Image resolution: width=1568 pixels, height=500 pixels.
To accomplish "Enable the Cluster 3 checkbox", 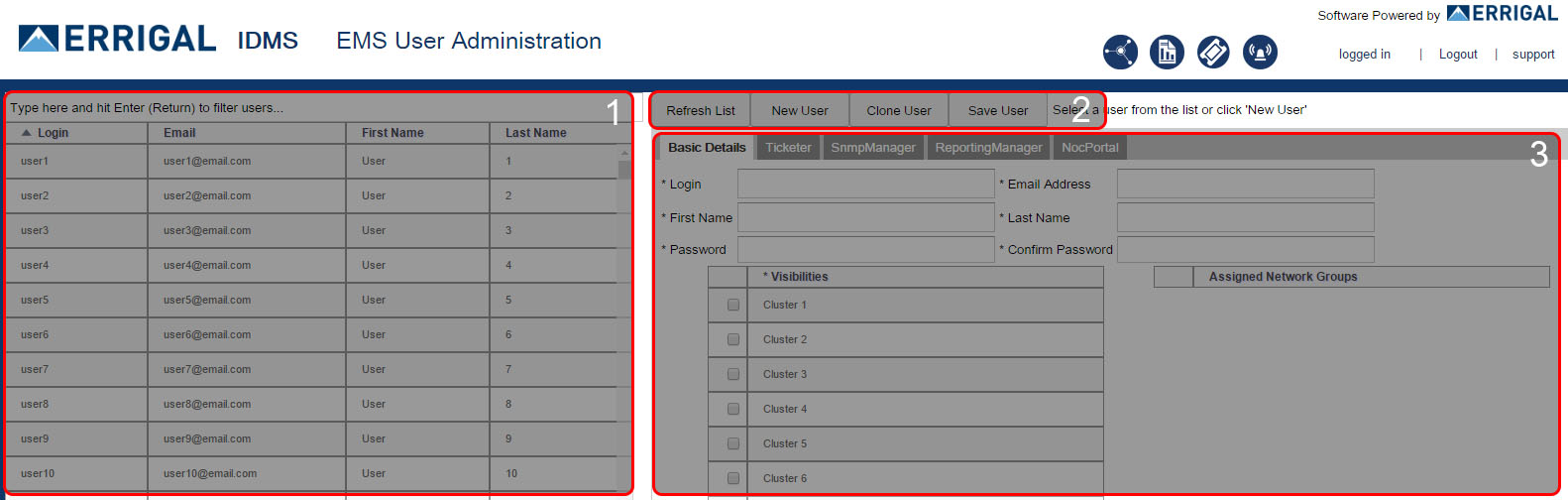I will coord(733,375).
